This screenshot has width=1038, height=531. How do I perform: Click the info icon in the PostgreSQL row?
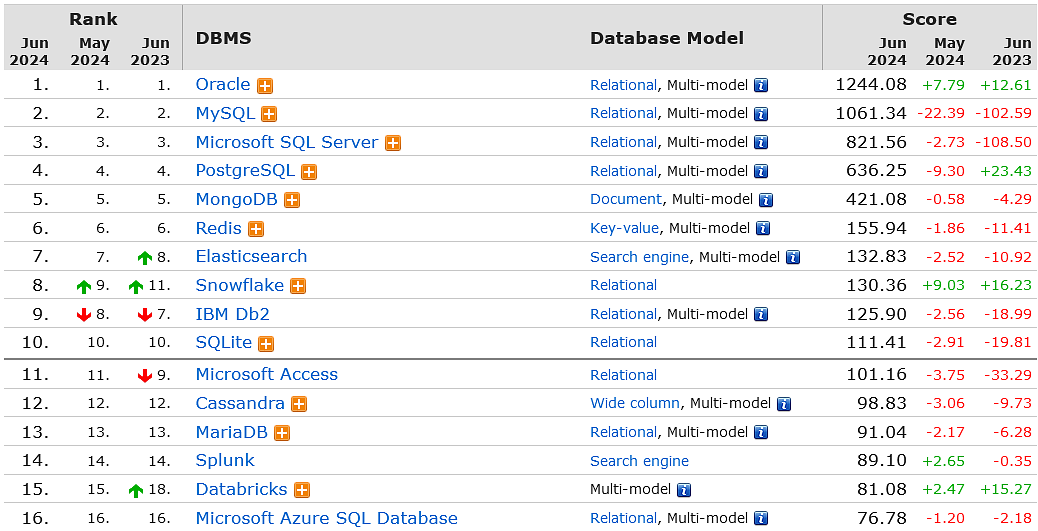tap(761, 171)
